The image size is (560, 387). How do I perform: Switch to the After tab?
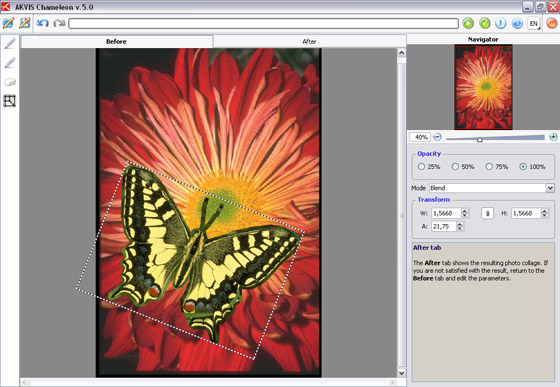click(309, 41)
